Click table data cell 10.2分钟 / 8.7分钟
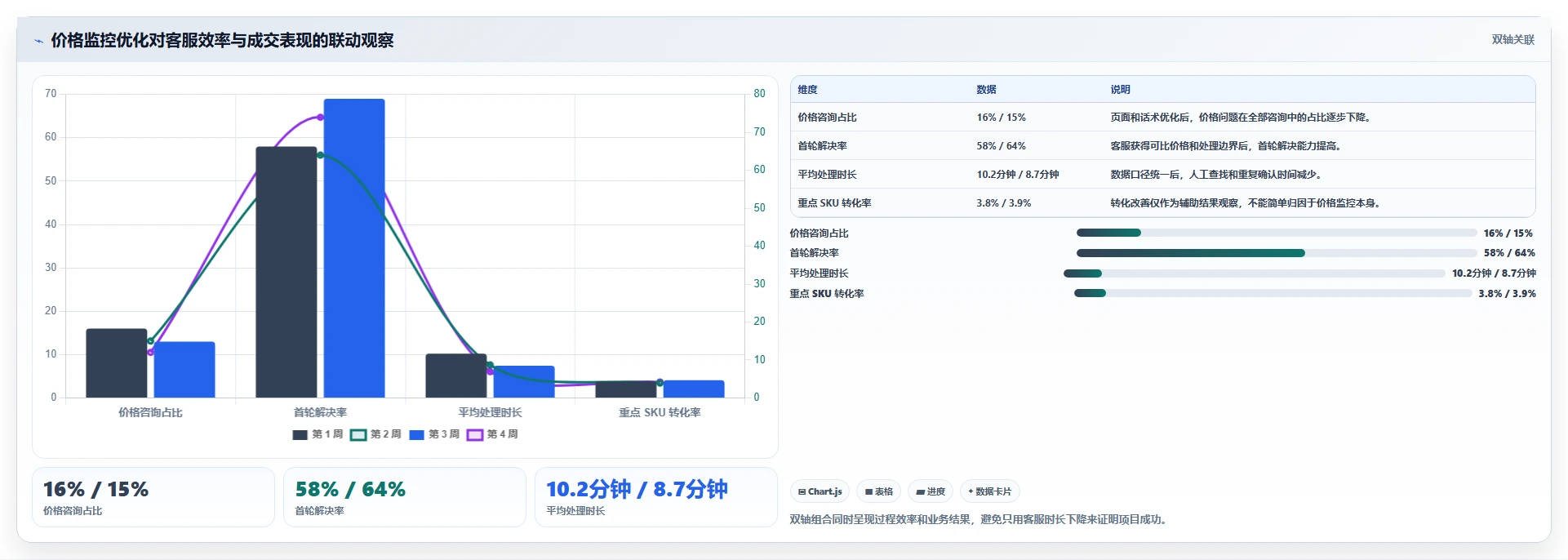The image size is (1568, 560). click(1017, 175)
